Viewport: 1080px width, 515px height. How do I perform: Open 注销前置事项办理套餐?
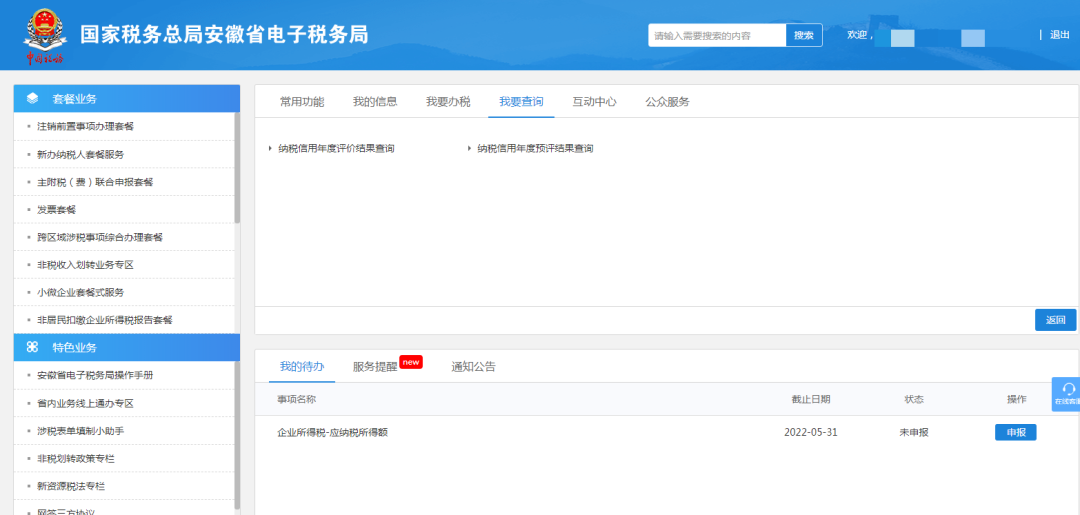click(x=85, y=127)
